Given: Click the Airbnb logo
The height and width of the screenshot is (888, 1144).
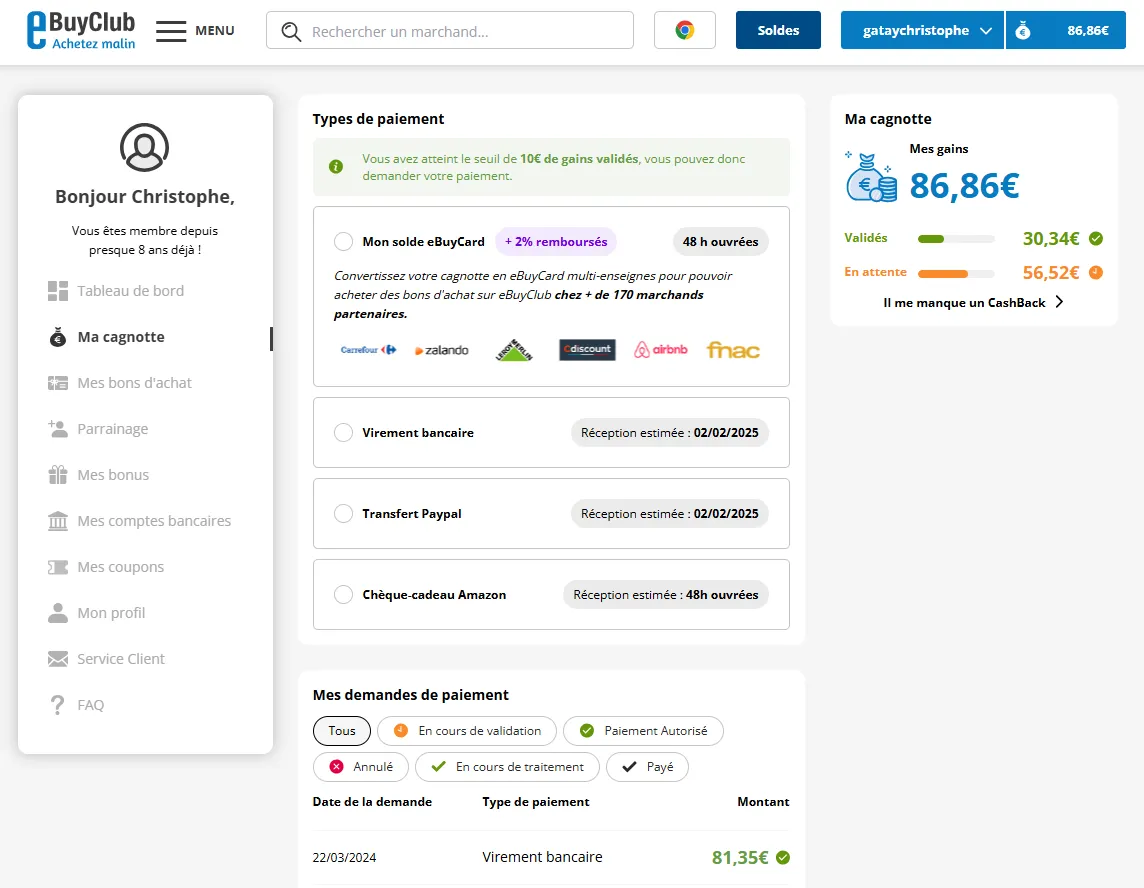Looking at the screenshot, I should pyautogui.click(x=660, y=350).
